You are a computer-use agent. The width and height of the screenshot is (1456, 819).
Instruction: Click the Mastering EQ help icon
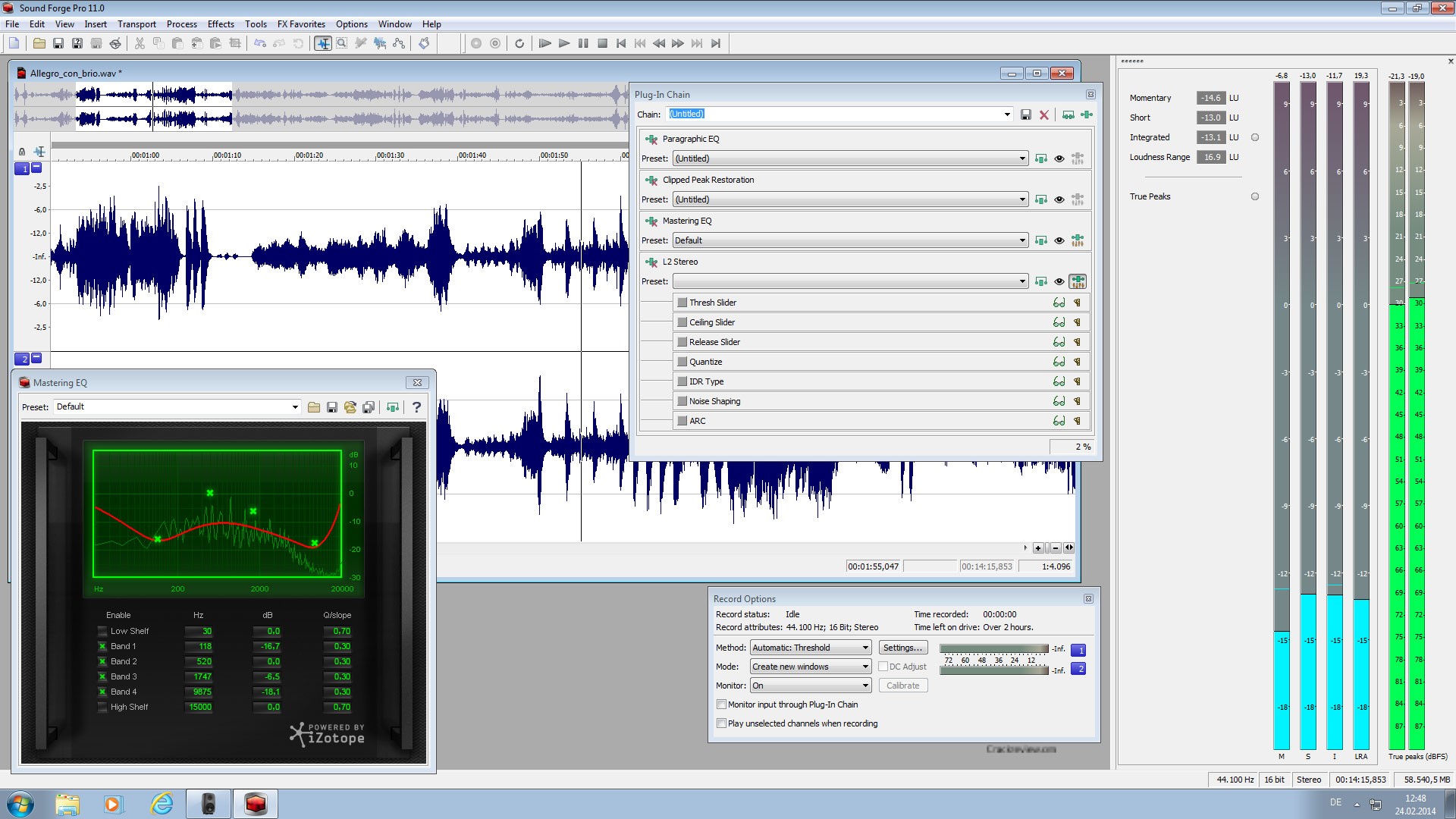[x=416, y=406]
